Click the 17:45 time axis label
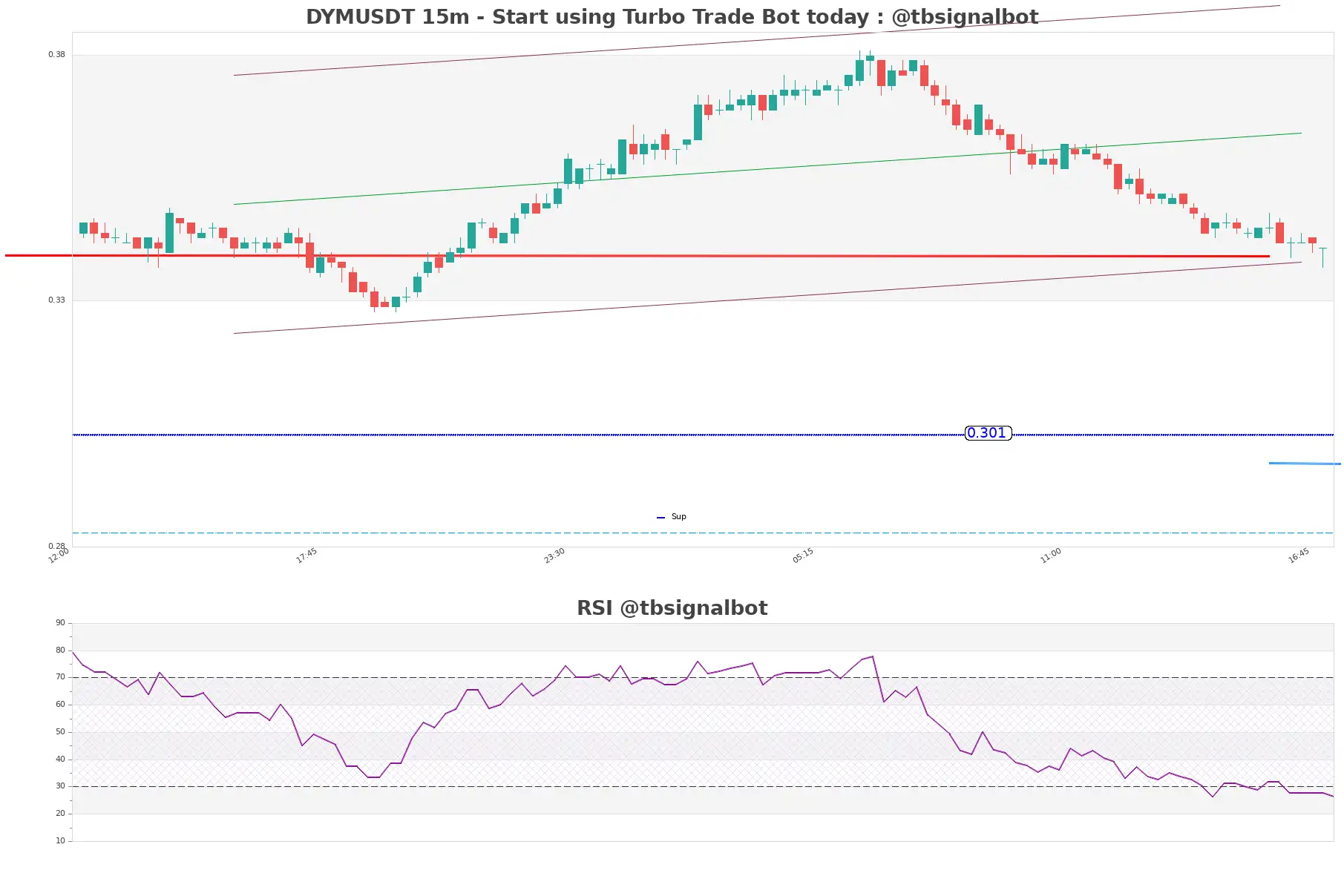The image size is (1344, 896). [x=307, y=556]
